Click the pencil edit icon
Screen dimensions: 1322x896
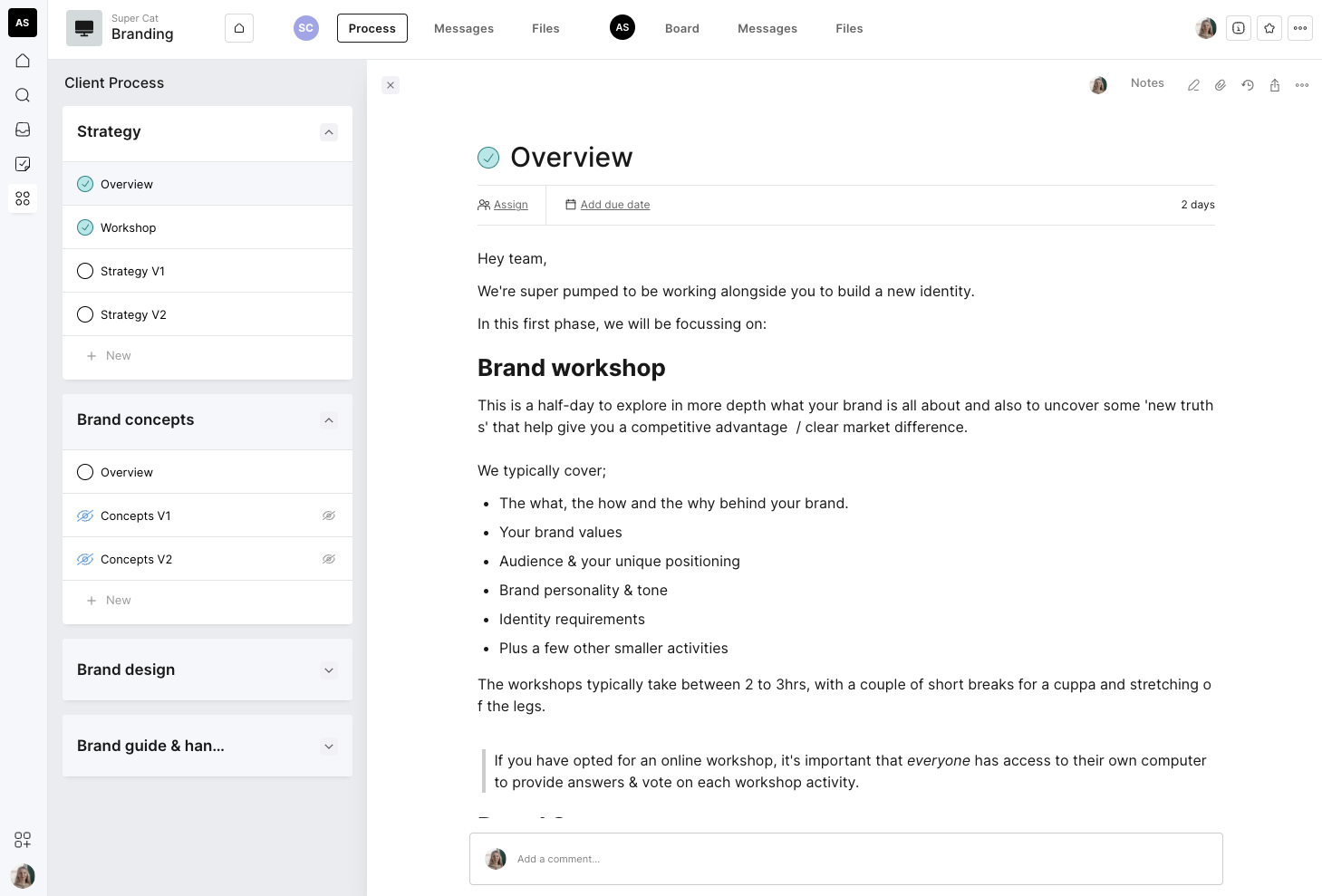[1193, 85]
